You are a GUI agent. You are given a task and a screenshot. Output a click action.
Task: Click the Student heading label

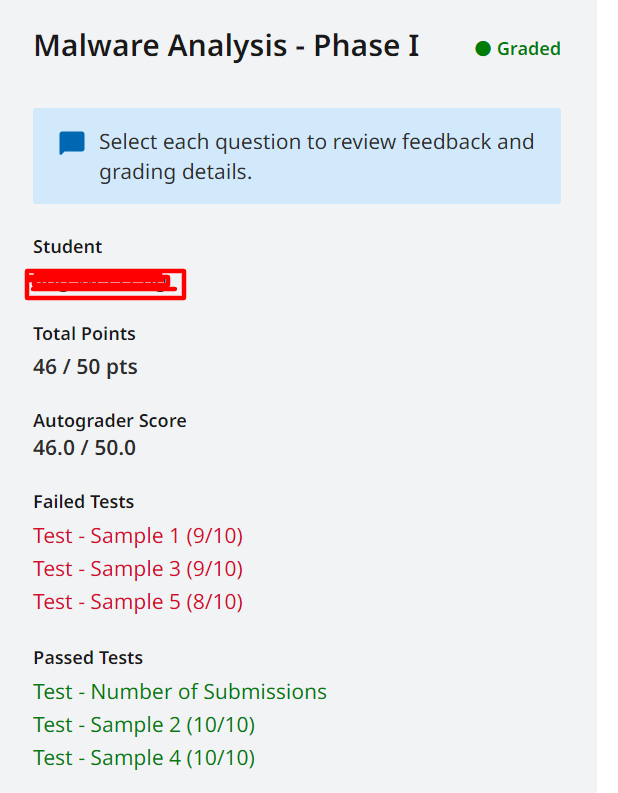pos(68,247)
